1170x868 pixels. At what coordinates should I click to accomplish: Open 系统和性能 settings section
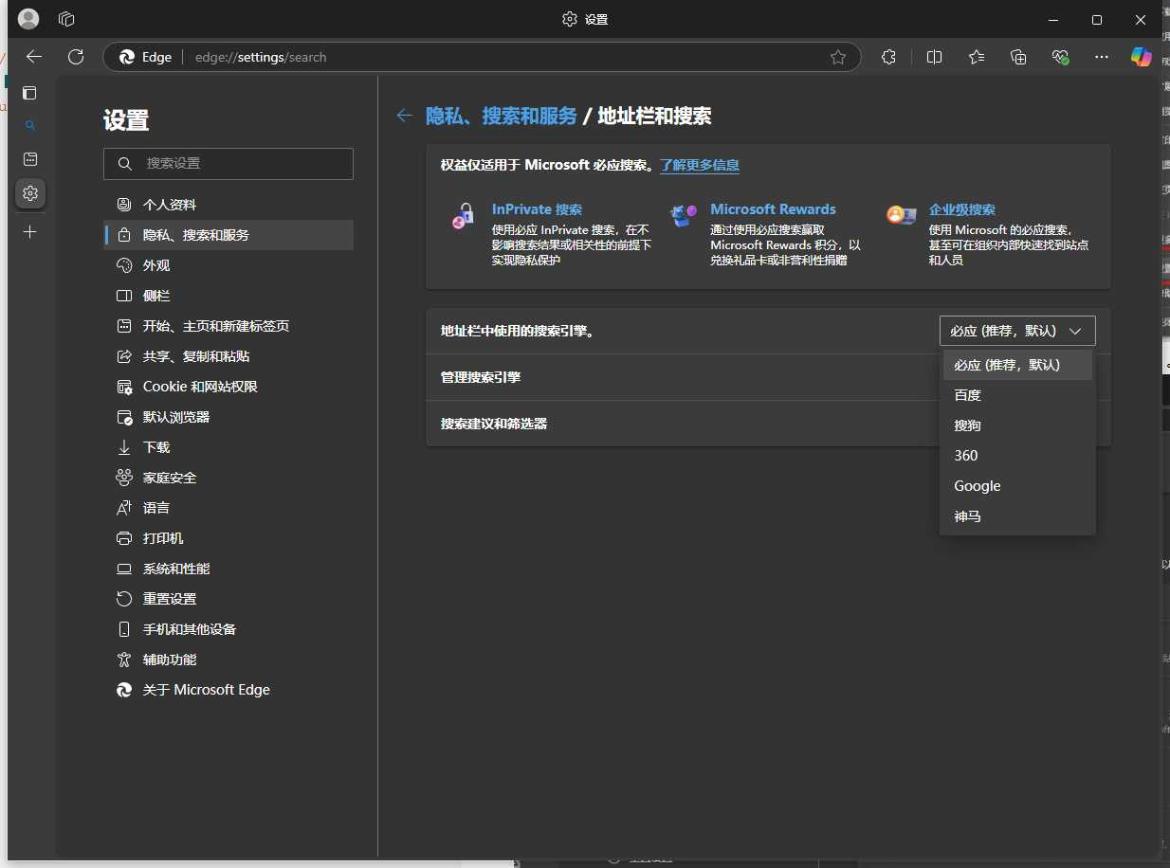pos(228,569)
